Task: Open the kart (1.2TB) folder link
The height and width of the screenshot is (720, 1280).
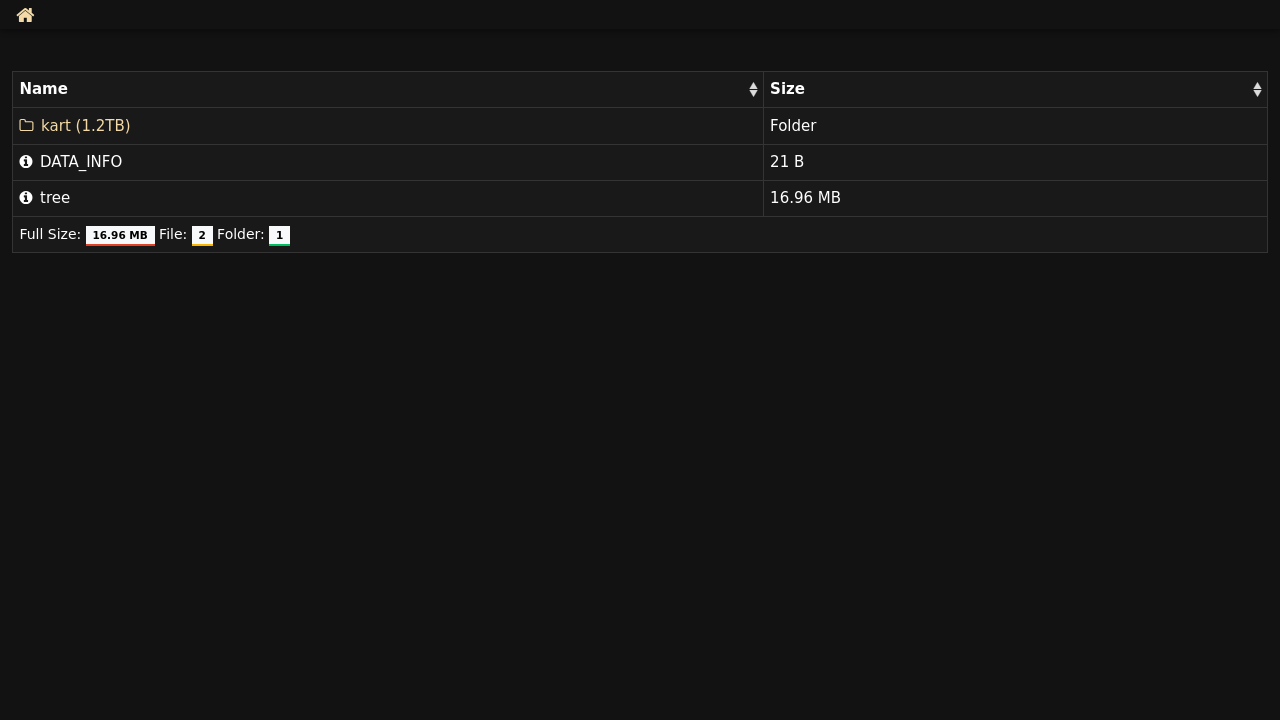Action: click(85, 126)
